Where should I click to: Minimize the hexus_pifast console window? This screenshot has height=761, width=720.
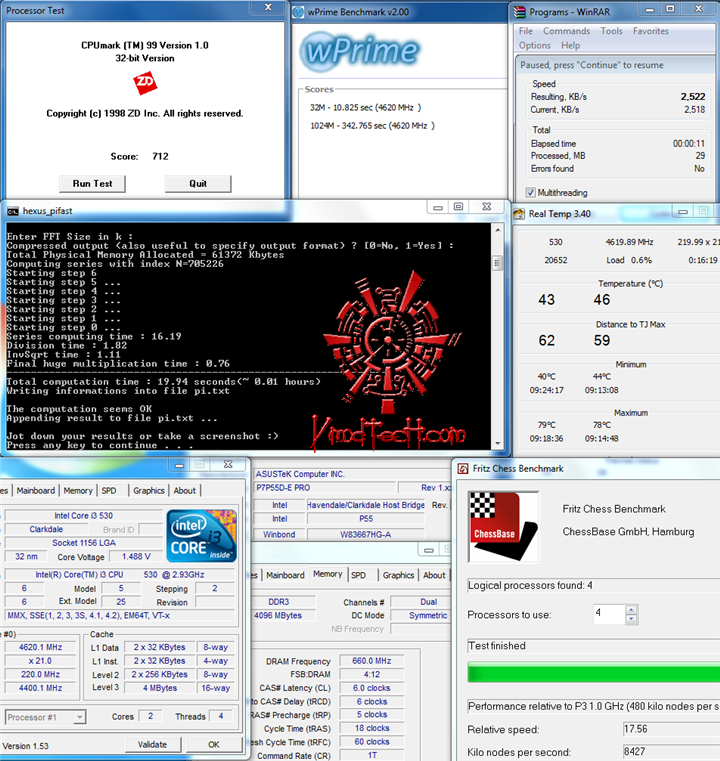coord(438,207)
